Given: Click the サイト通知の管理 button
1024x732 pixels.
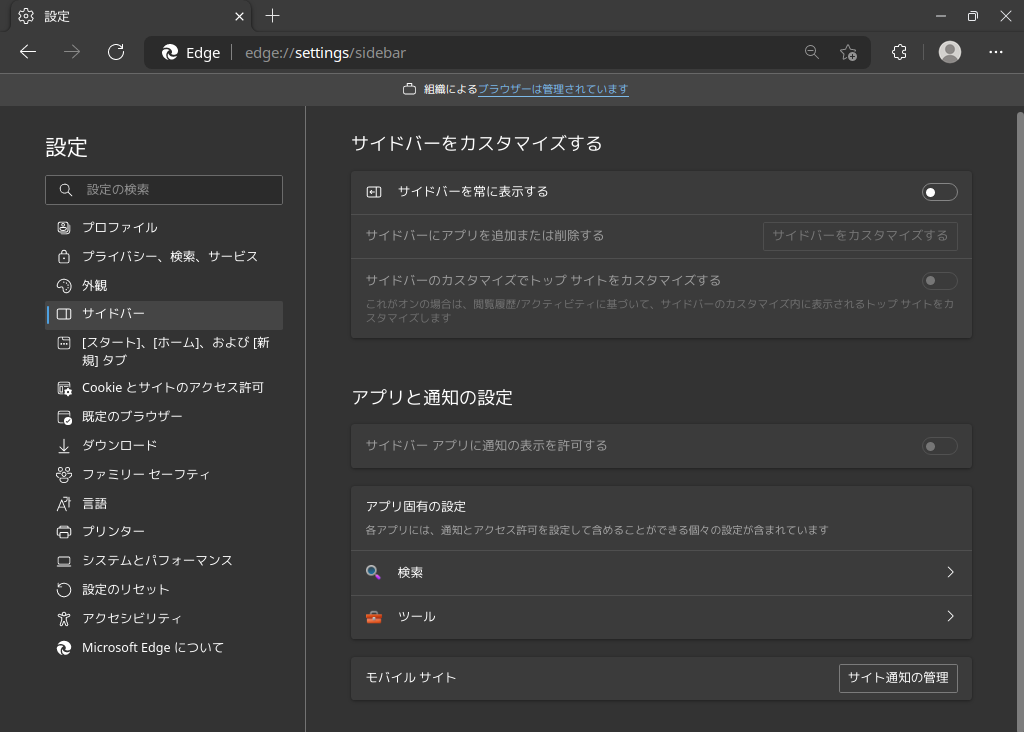Looking at the screenshot, I should [898, 678].
